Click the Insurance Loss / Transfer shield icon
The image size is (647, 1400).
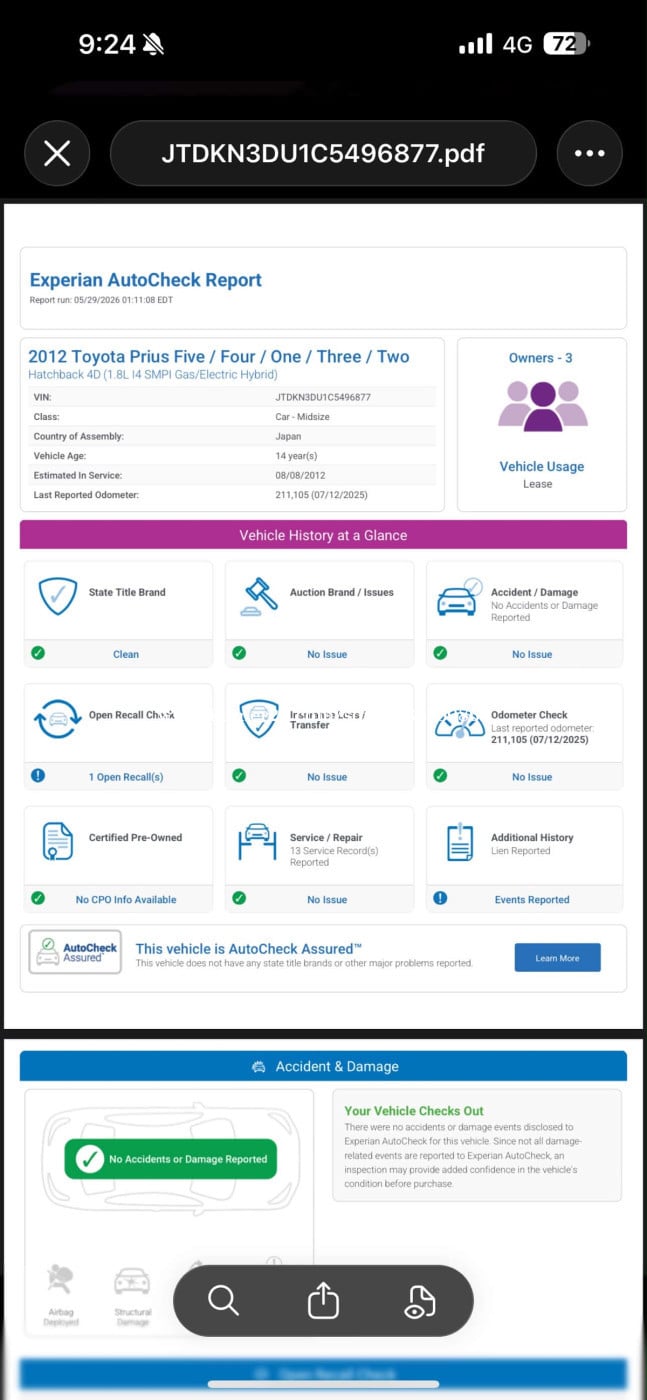[259, 719]
